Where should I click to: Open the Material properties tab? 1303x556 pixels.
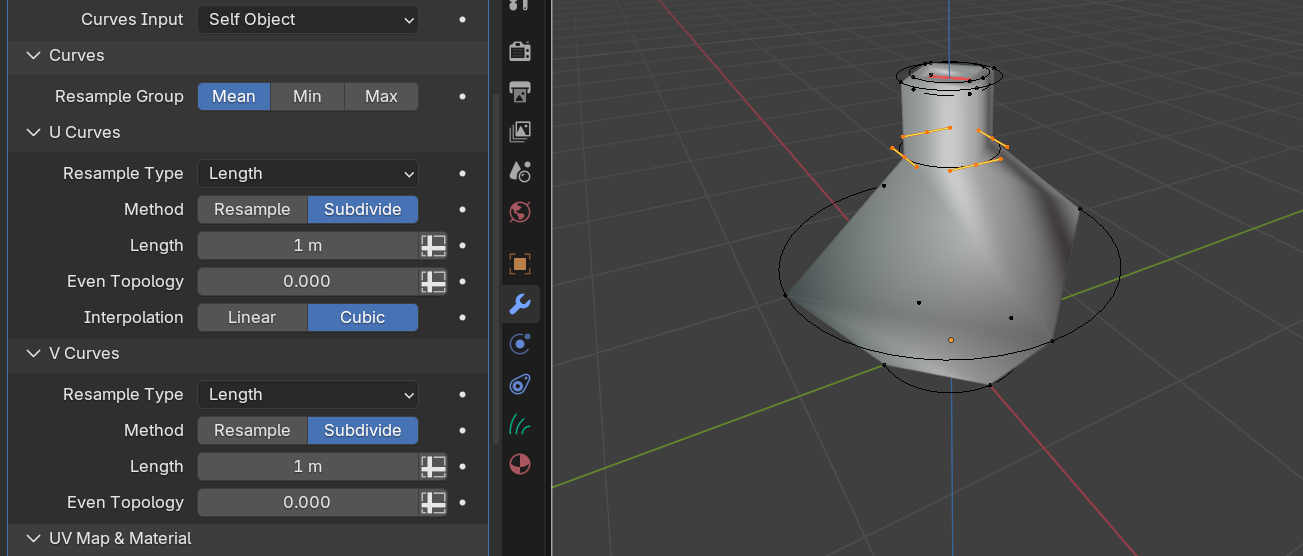point(520,464)
